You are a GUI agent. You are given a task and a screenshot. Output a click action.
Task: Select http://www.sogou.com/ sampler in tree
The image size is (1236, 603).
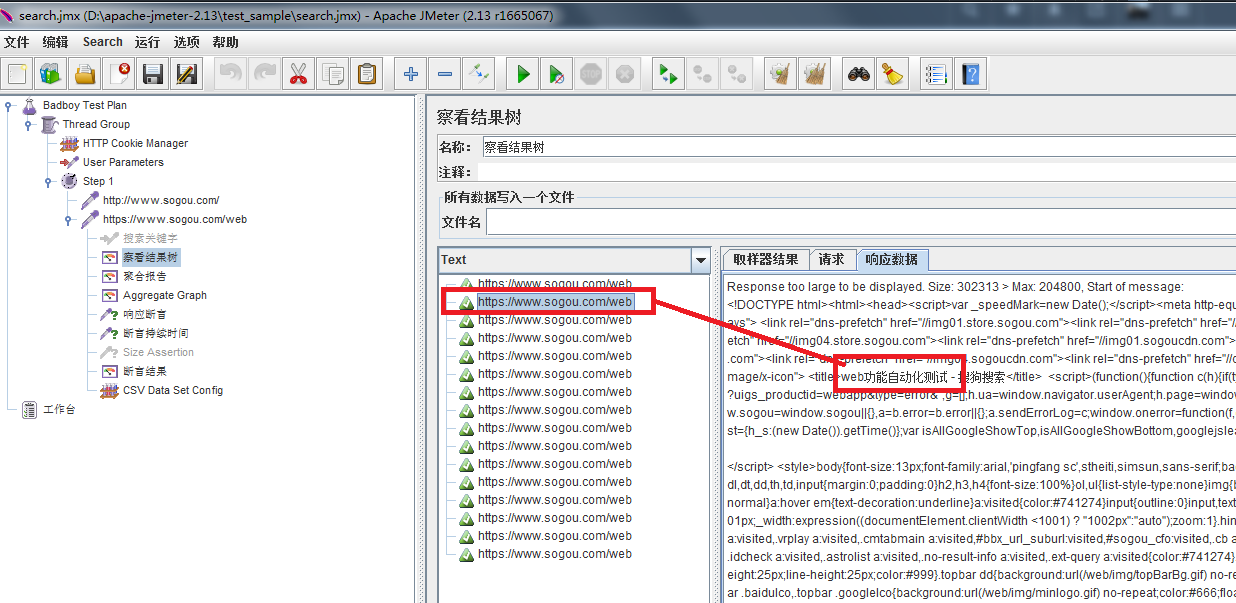161,200
